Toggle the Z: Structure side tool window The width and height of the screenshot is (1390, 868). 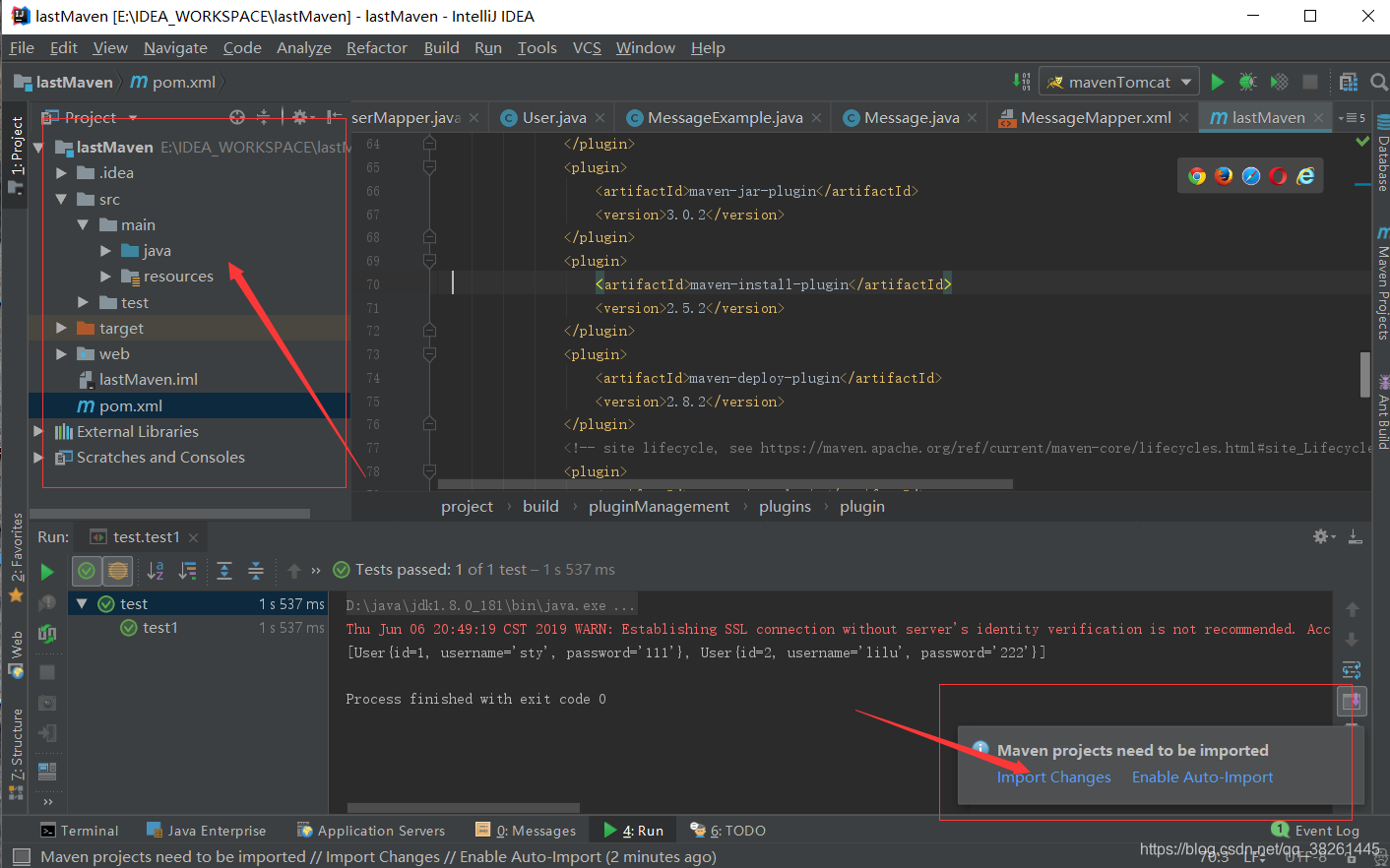pos(16,754)
